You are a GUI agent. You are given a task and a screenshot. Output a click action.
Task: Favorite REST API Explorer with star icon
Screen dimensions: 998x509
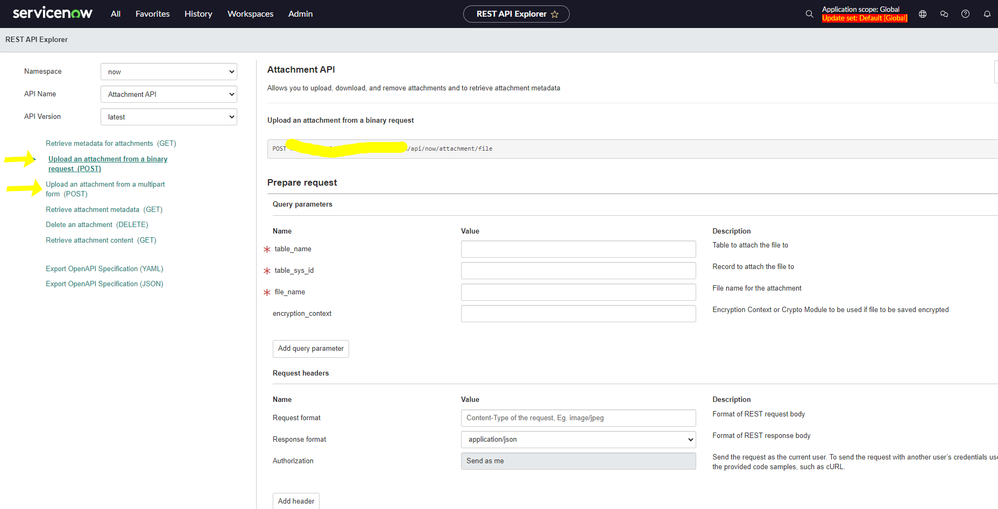554,14
